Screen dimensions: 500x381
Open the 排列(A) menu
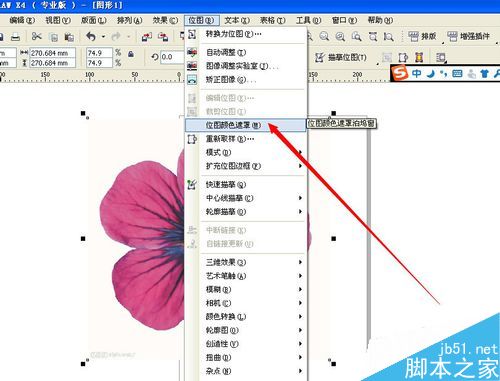pos(129,20)
